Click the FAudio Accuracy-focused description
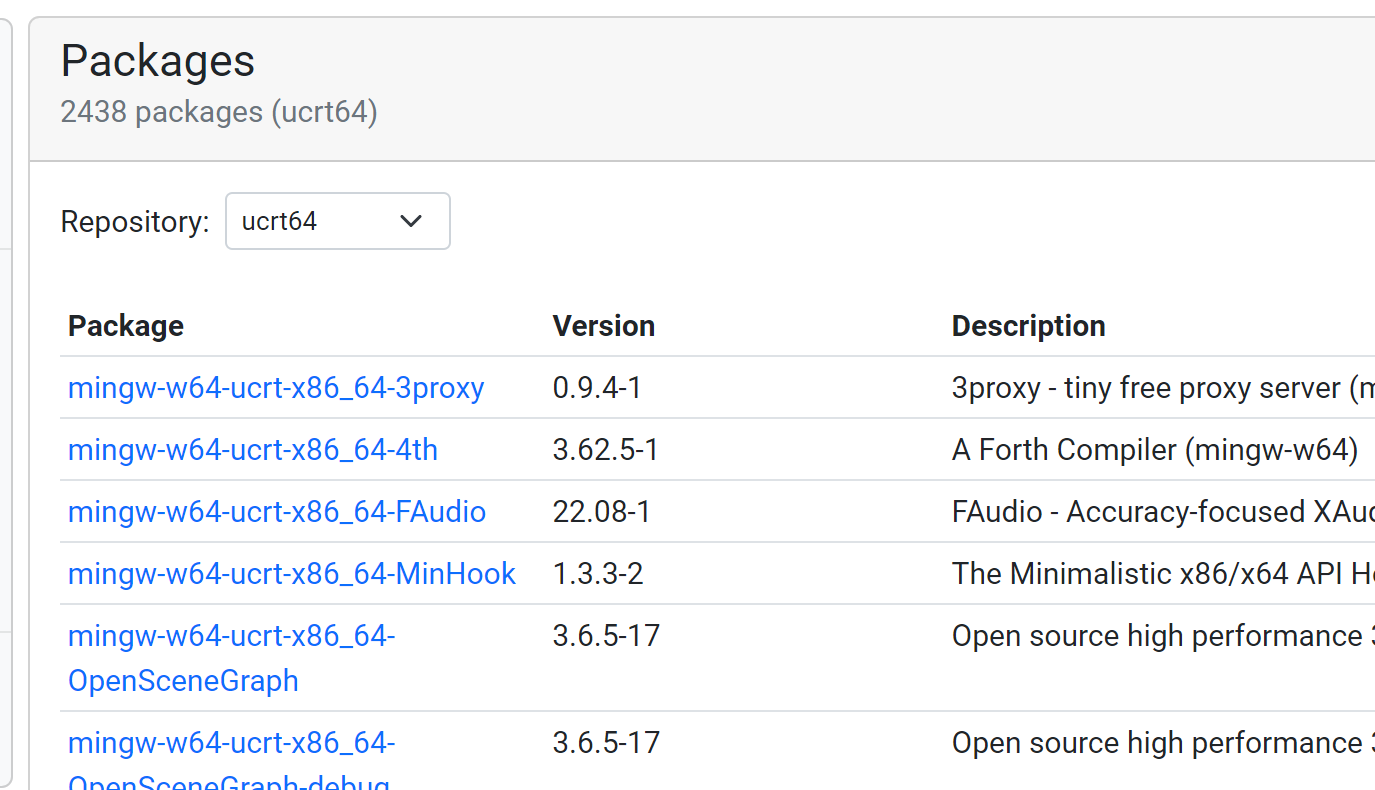Image resolution: width=1375 pixels, height=790 pixels. click(1163, 512)
